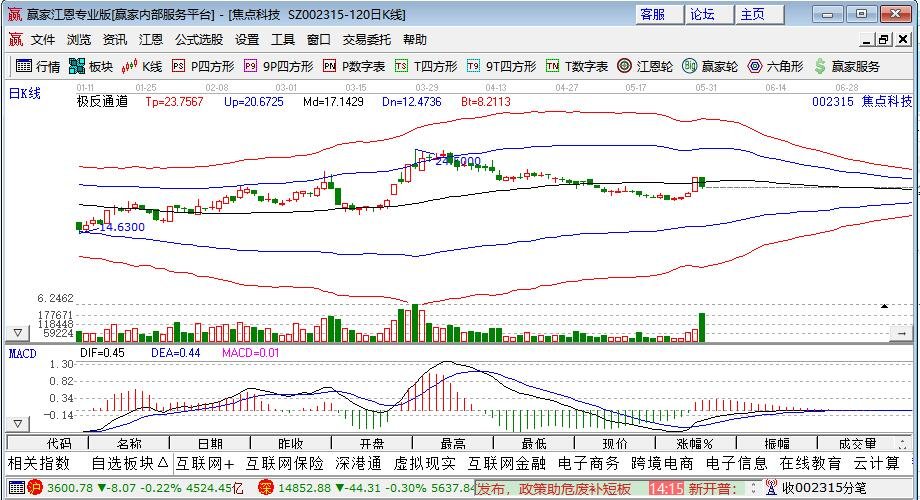The image size is (920, 500).
Task: Click the red 赢 logo in menu bar
Action: click(x=16, y=40)
